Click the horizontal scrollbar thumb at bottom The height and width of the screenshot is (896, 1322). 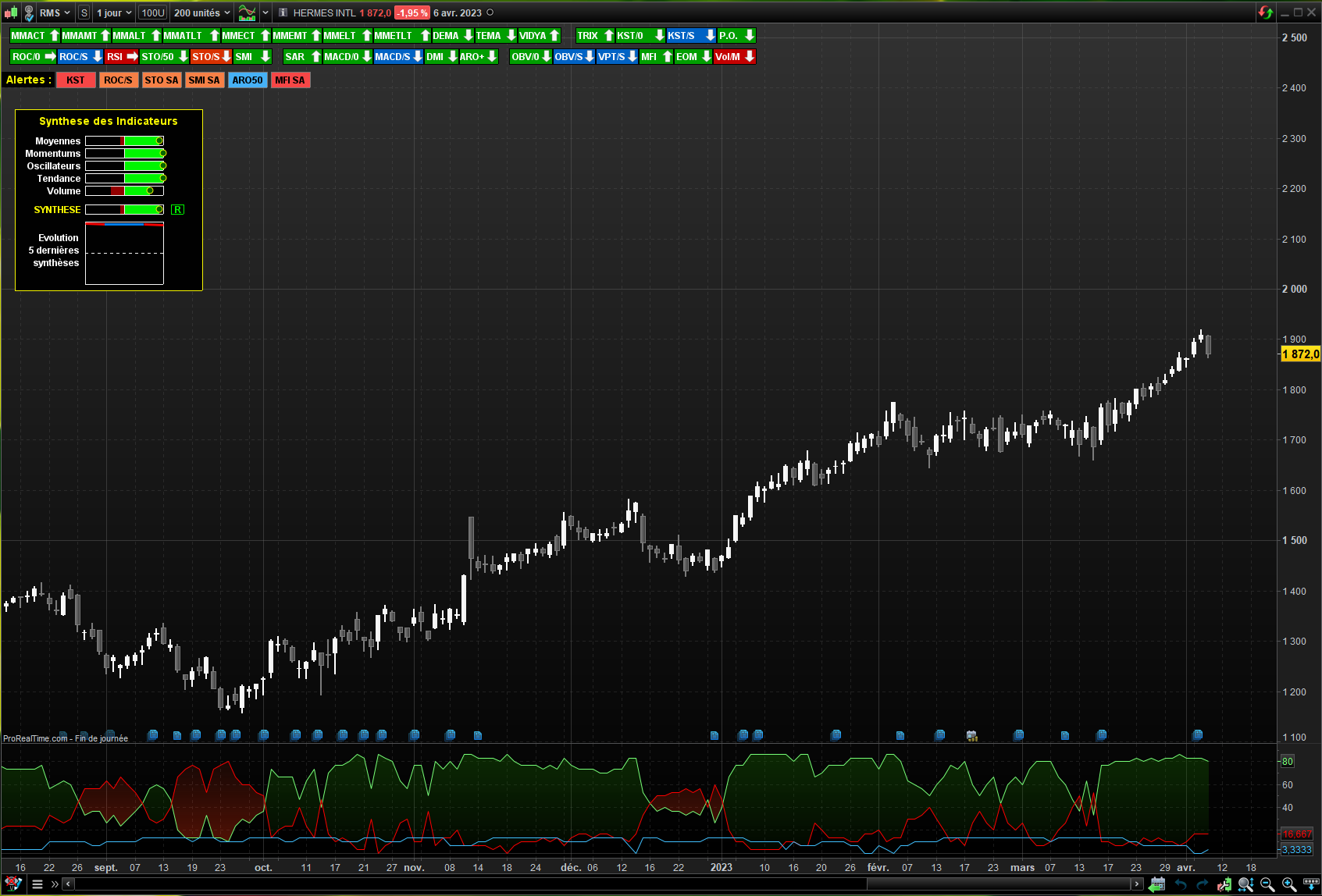tap(999, 884)
